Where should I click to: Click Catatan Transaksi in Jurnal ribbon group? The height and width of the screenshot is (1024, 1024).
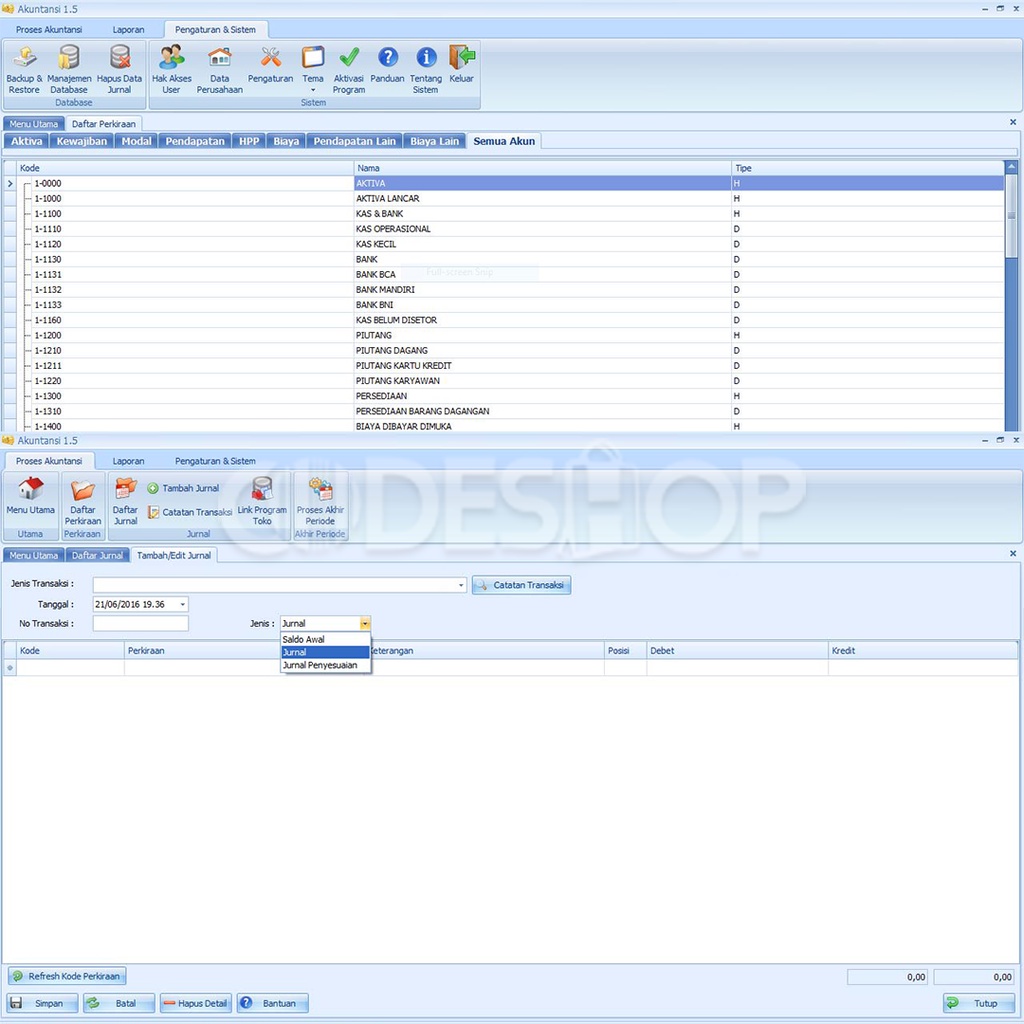point(189,513)
